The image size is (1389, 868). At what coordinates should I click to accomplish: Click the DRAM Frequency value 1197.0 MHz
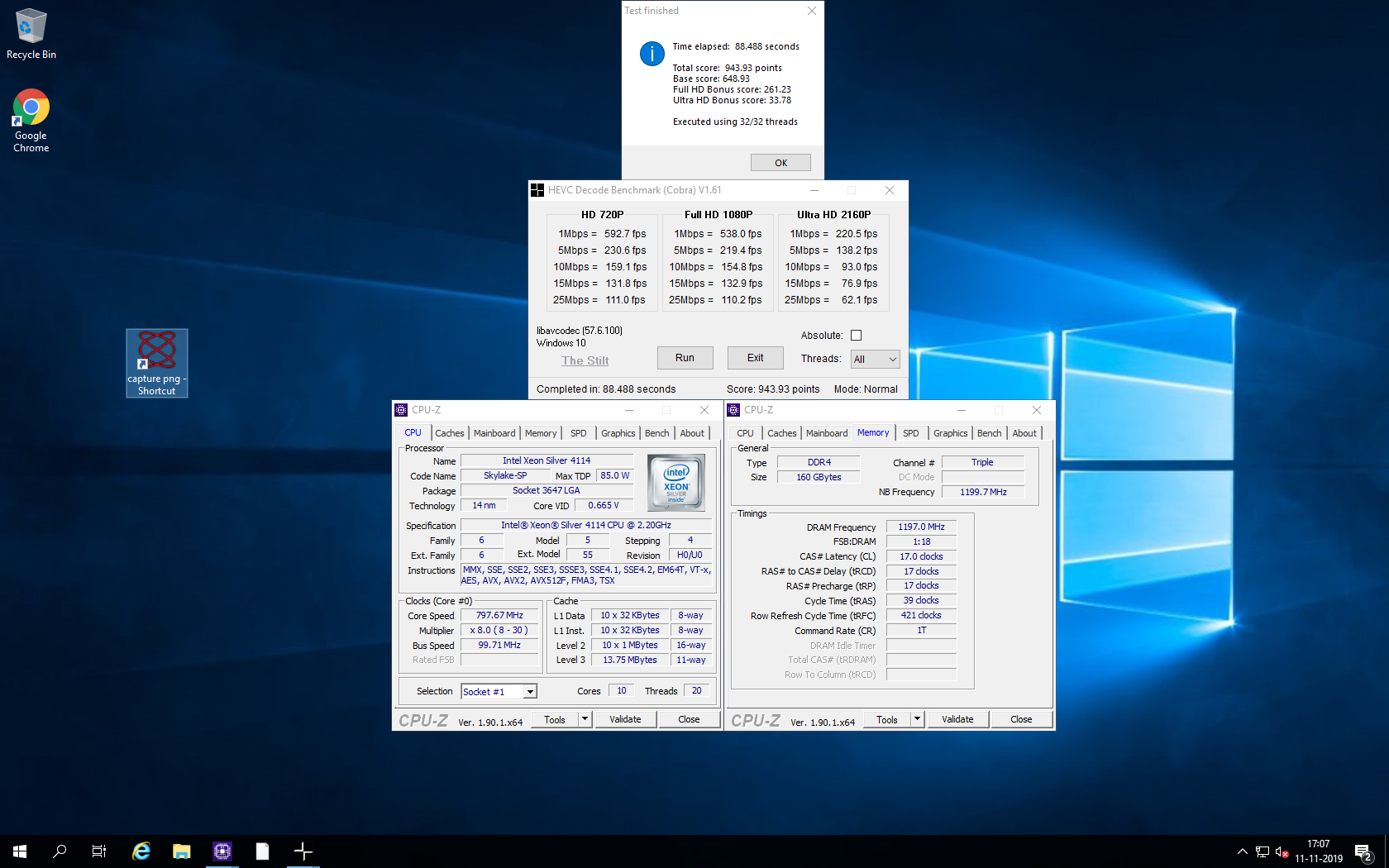coord(921,527)
